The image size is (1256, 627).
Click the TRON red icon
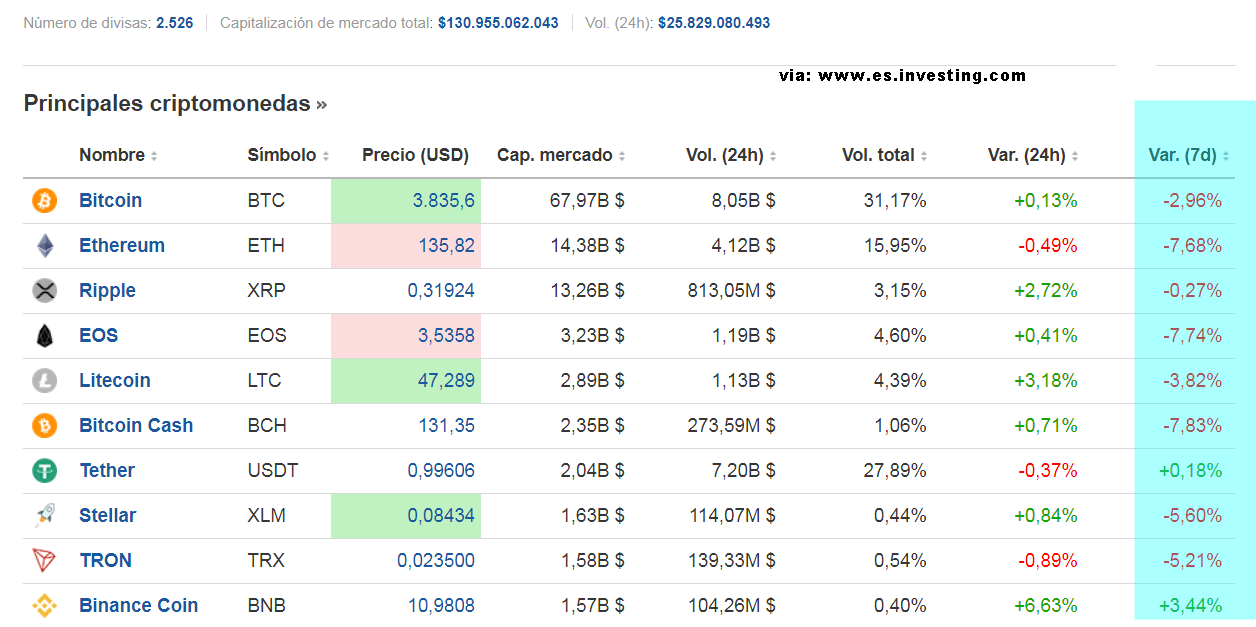[x=45, y=561]
